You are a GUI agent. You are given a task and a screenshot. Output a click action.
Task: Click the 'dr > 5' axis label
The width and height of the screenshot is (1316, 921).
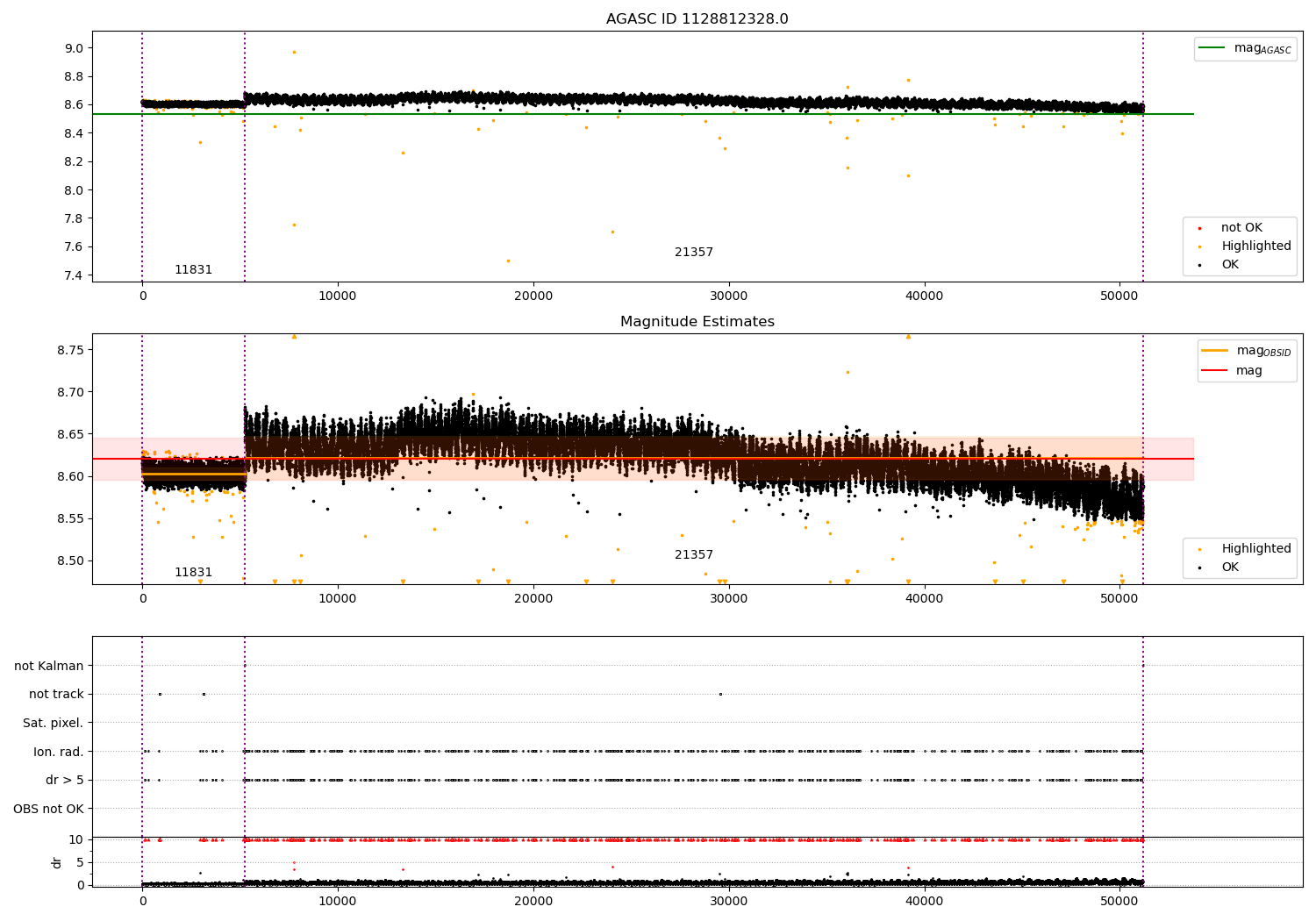tap(65, 781)
